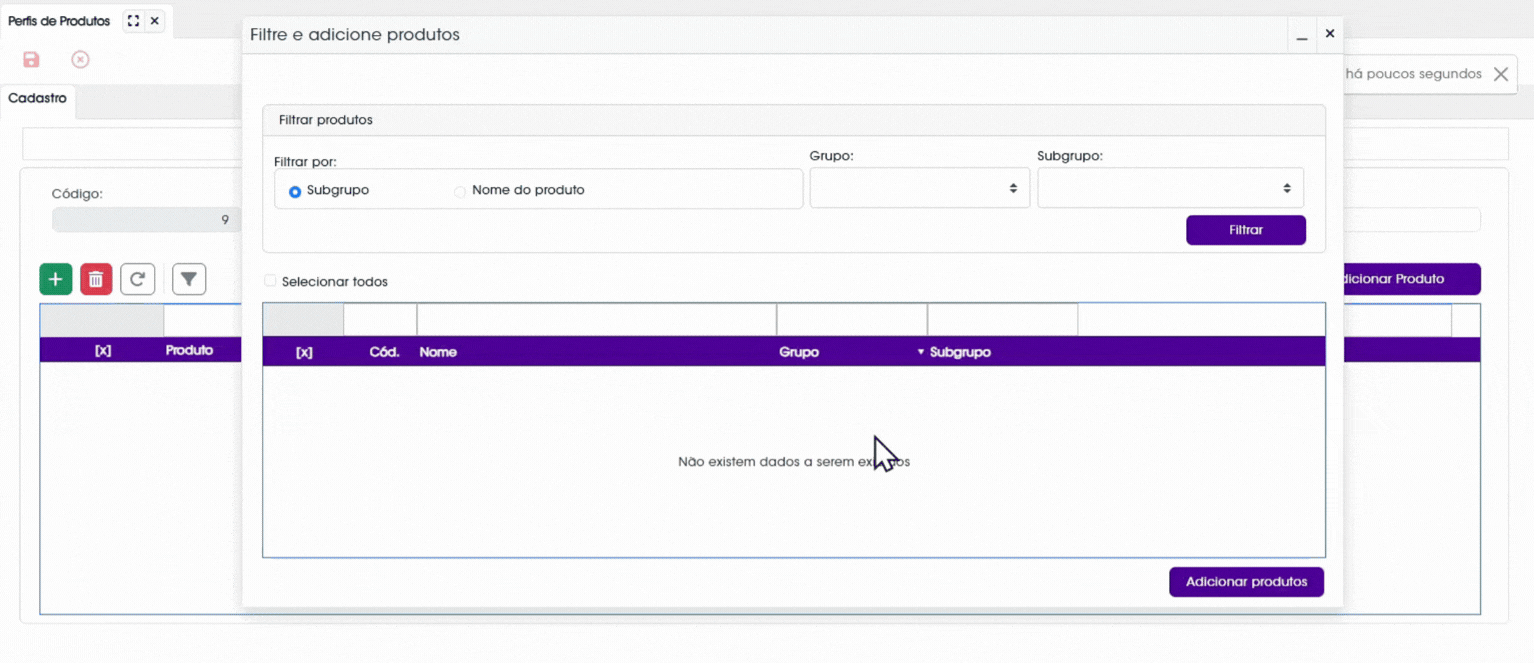The image size is (1534, 663).
Task: Click the cancel circle icon beside save
Action: pos(80,60)
